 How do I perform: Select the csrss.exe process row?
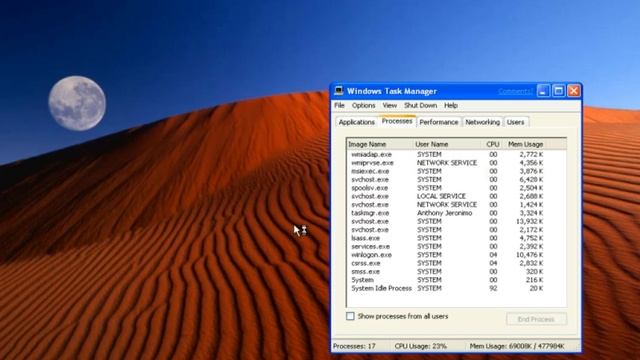tap(456, 263)
